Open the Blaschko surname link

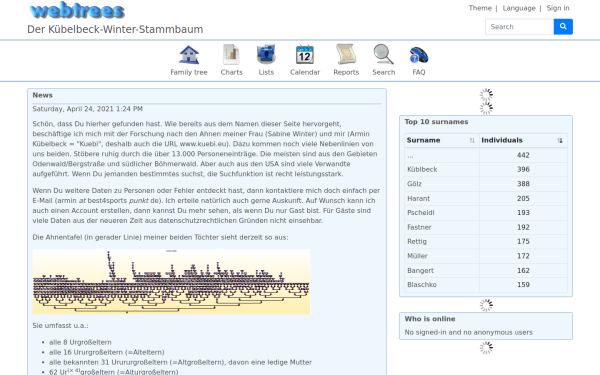pyautogui.click(x=422, y=285)
